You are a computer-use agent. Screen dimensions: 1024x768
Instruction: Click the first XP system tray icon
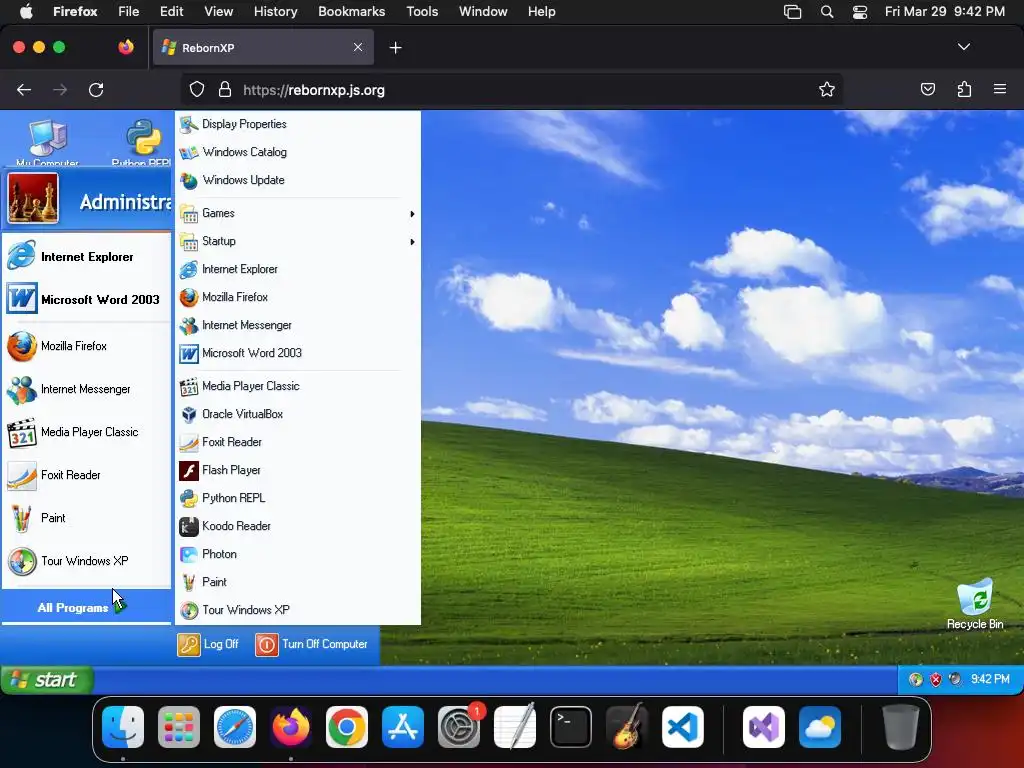(916, 680)
